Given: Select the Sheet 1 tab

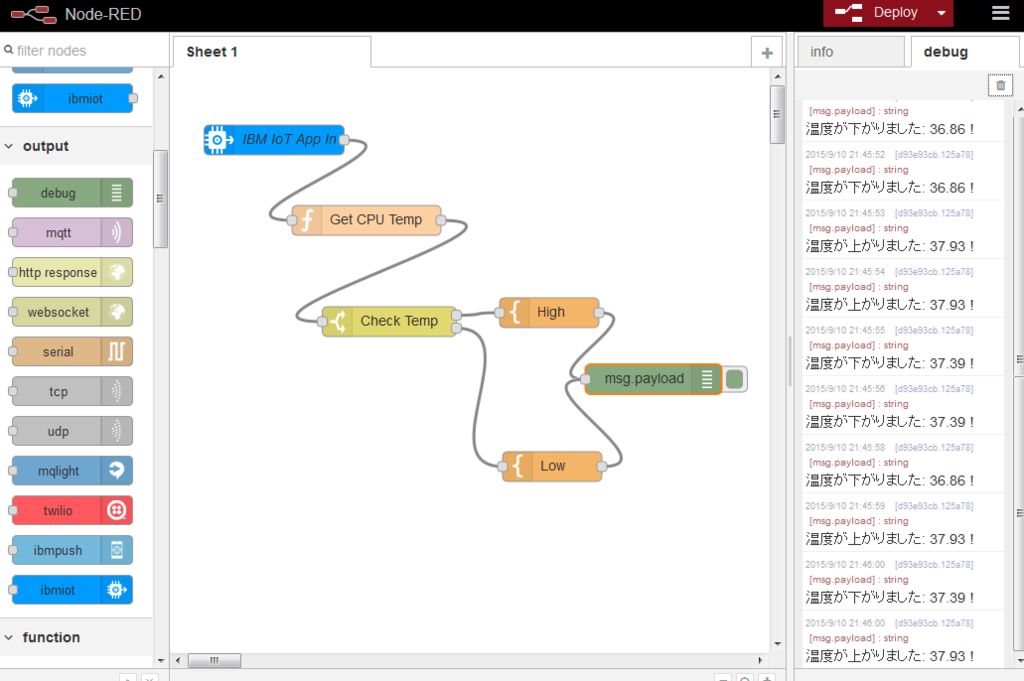Looking at the screenshot, I should tap(272, 52).
